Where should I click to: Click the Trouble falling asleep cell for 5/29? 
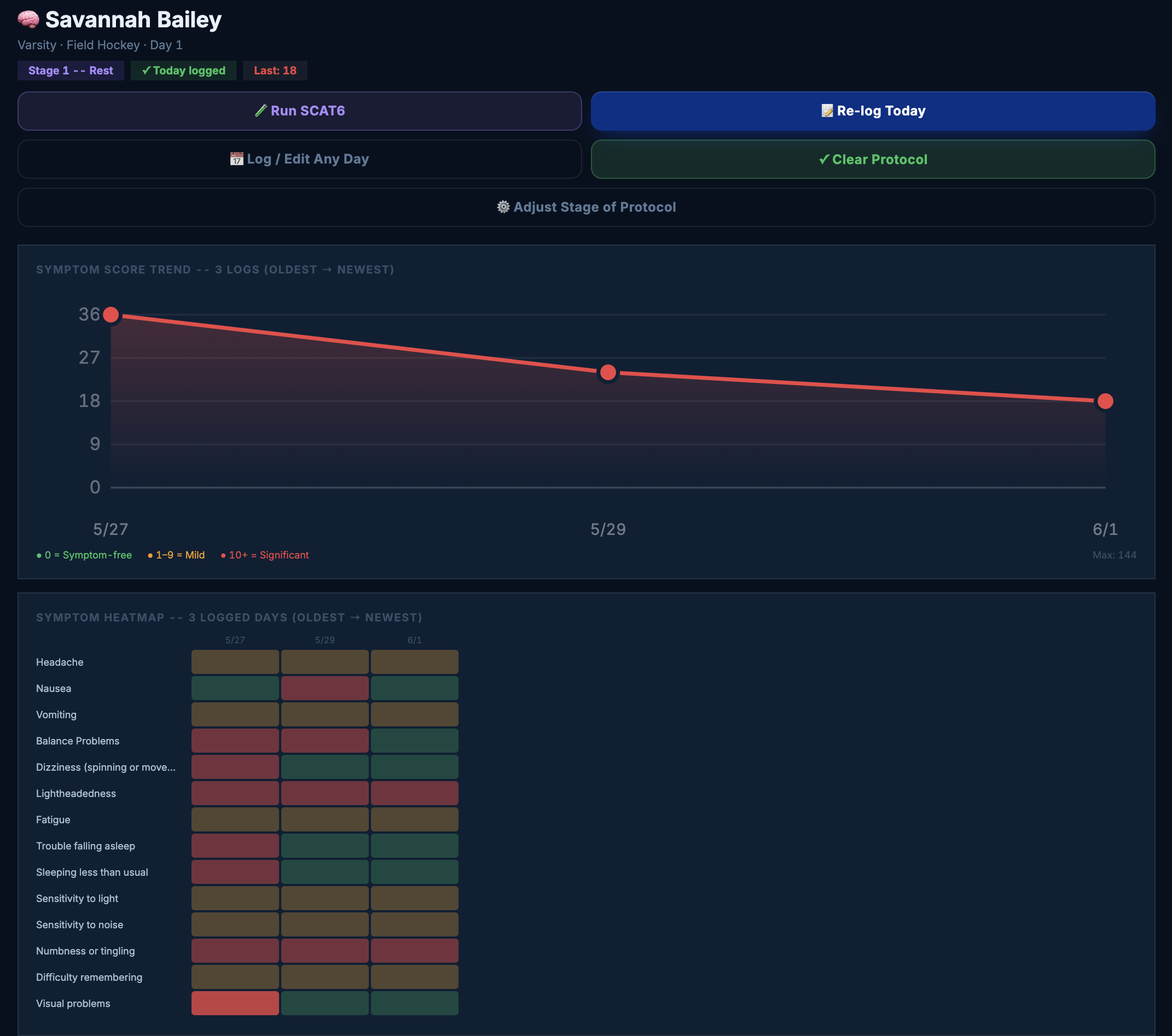324,846
